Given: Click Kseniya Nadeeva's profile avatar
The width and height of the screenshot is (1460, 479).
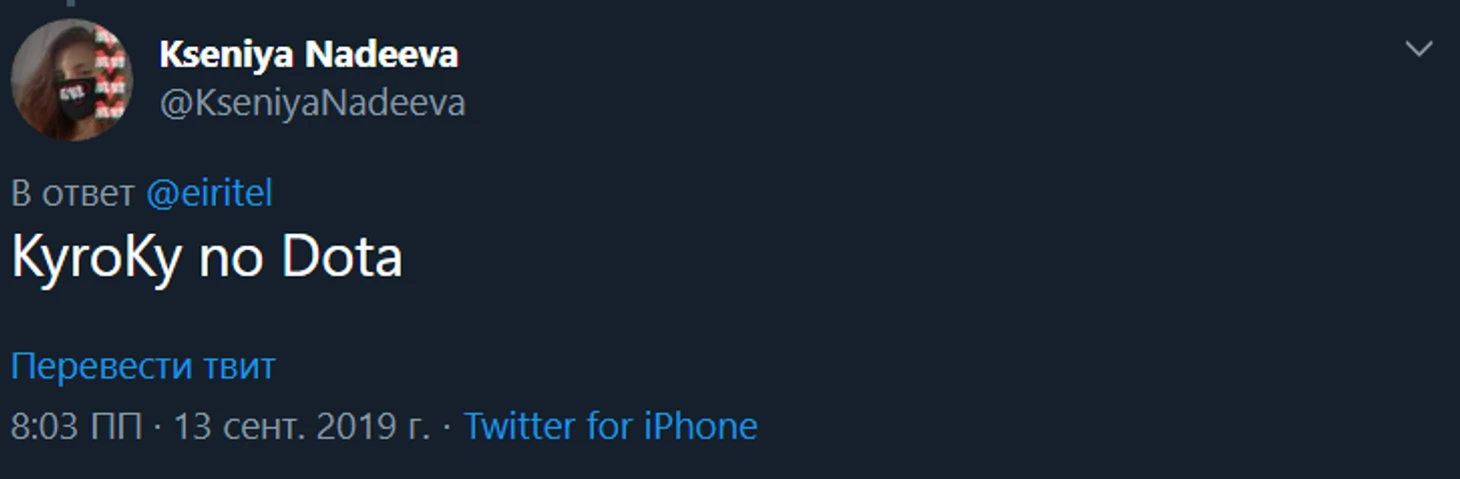Looking at the screenshot, I should pos(71,79).
